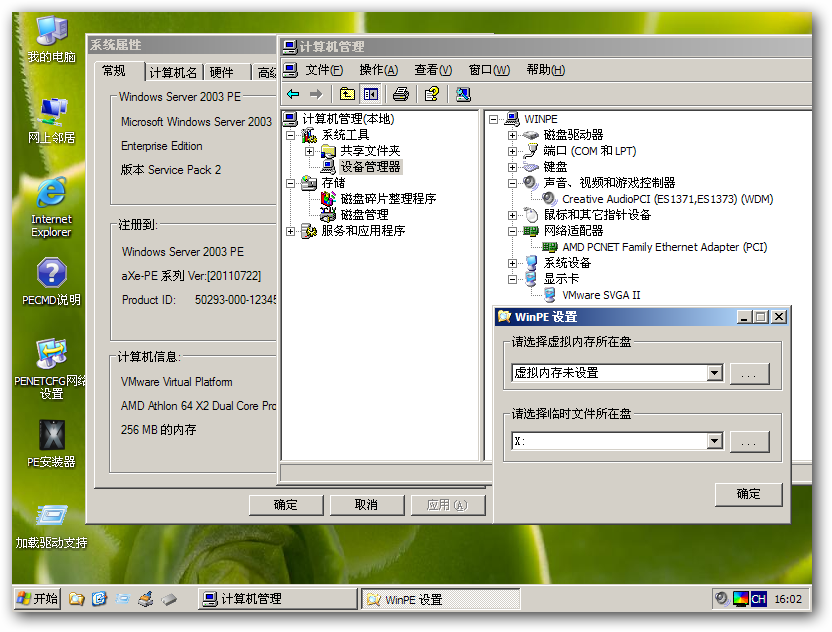Expand the 服务和应用程序 node
This screenshot has width=832, height=632.
point(290,230)
